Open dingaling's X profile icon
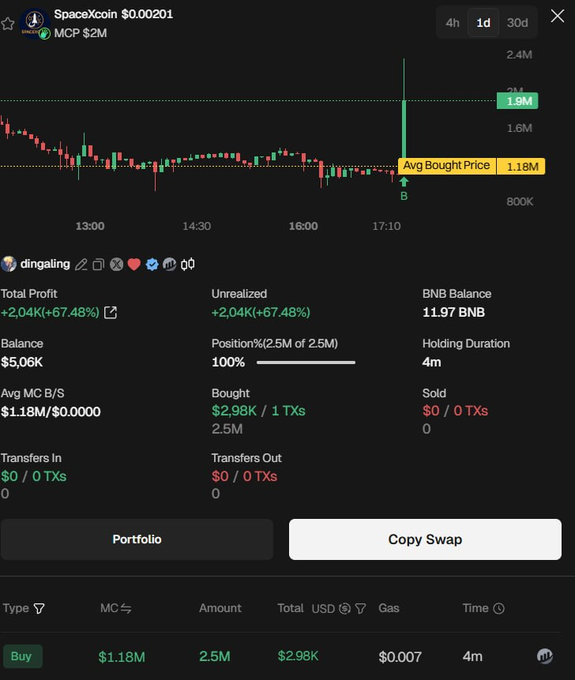Screen dimensions: 575x680 pos(116,264)
